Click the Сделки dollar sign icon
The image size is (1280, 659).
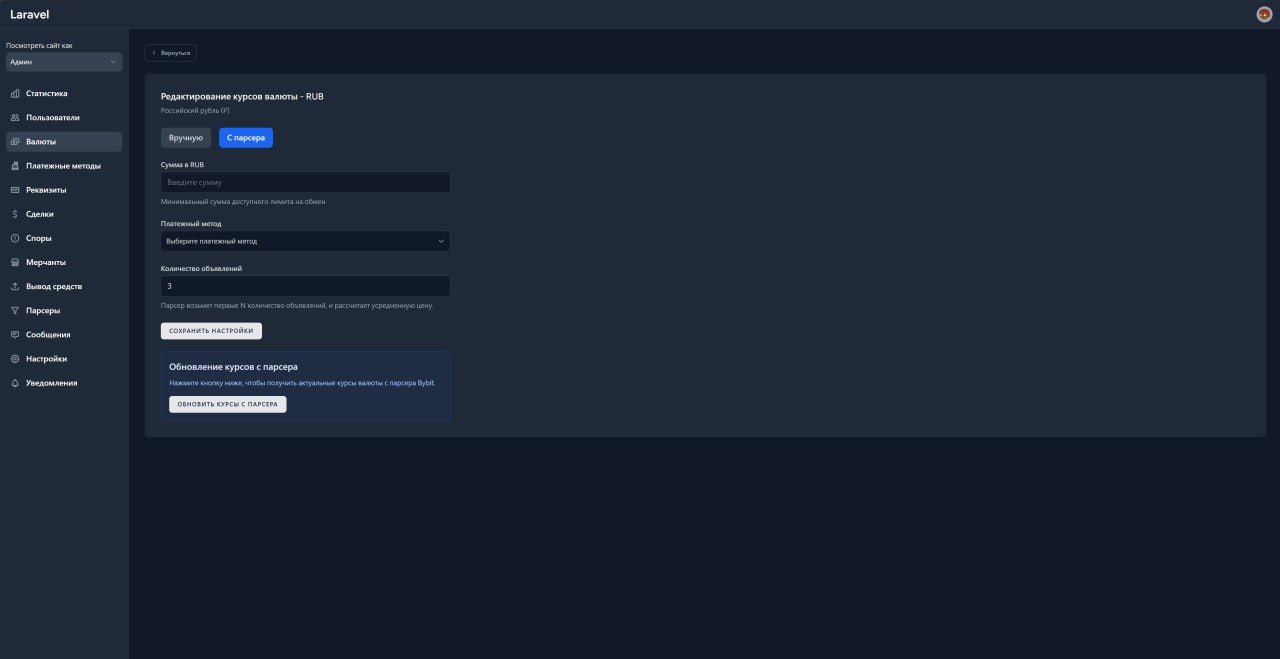pyautogui.click(x=15, y=214)
